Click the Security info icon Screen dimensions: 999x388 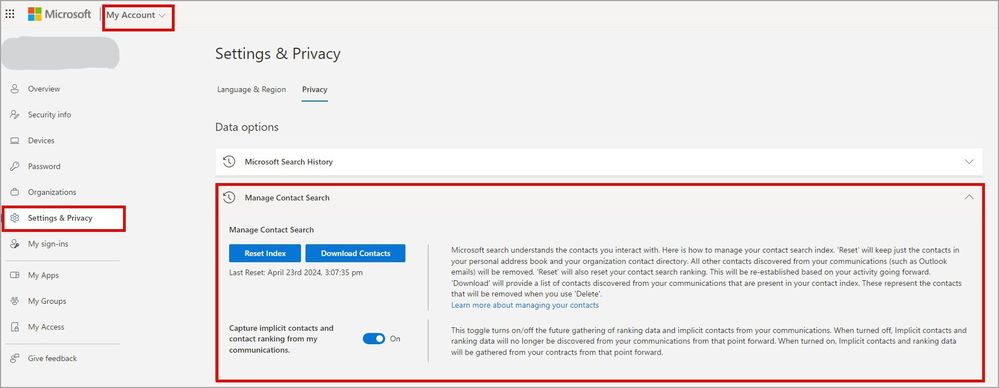click(x=15, y=115)
